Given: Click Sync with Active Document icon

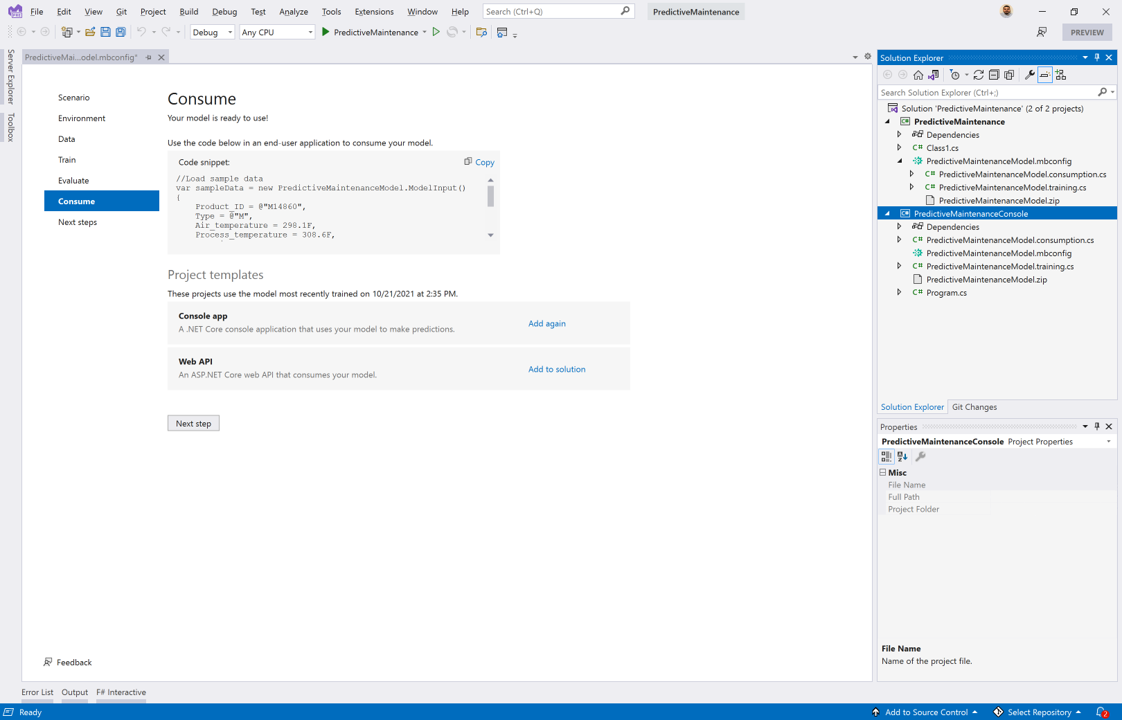Looking at the screenshot, I should pos(978,75).
